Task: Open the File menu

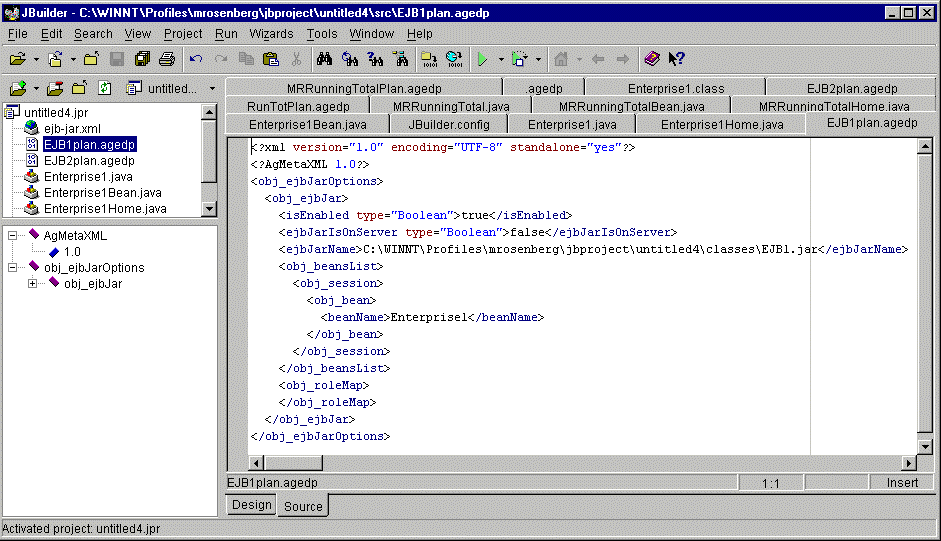Action: 17,34
